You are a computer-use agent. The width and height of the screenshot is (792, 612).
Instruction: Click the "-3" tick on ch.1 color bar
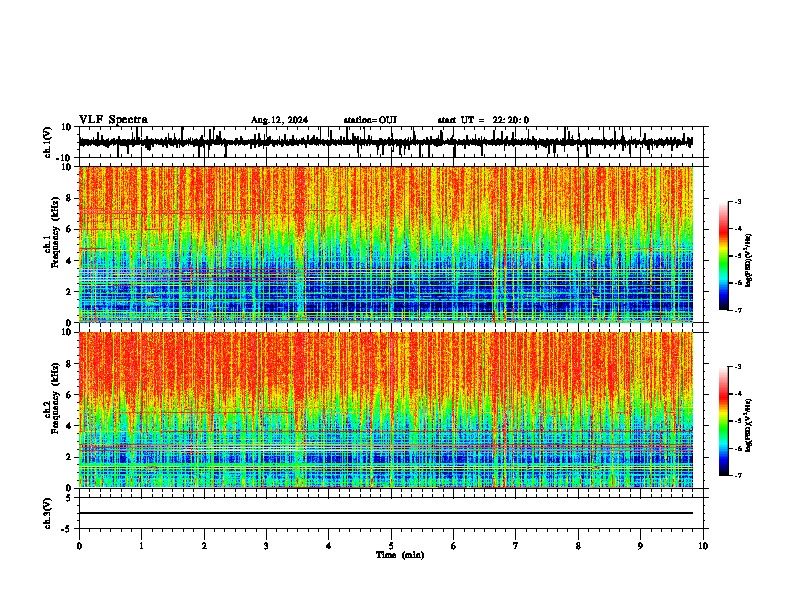click(x=737, y=201)
